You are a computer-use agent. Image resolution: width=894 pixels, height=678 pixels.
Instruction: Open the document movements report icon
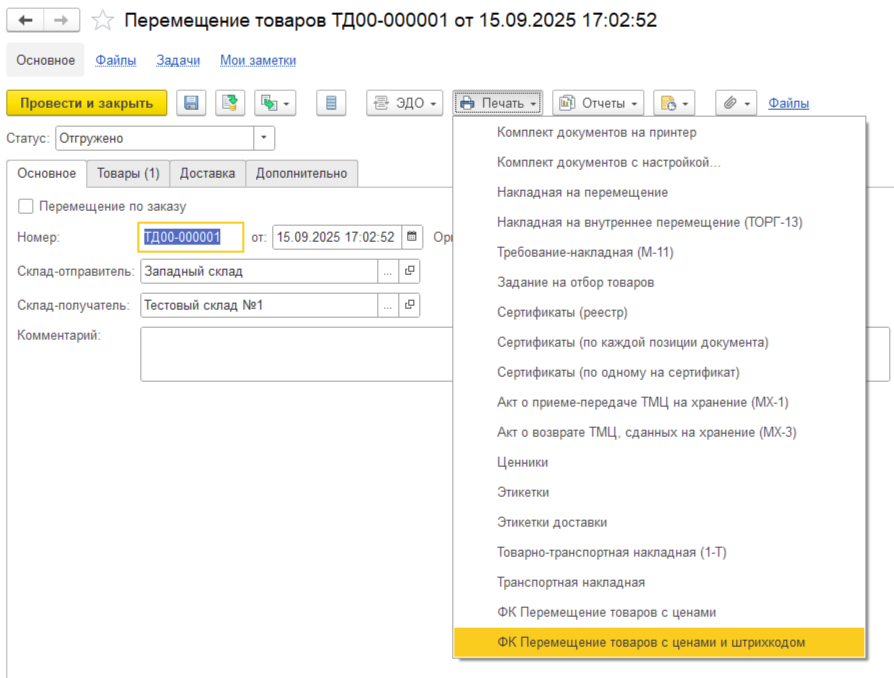click(331, 103)
